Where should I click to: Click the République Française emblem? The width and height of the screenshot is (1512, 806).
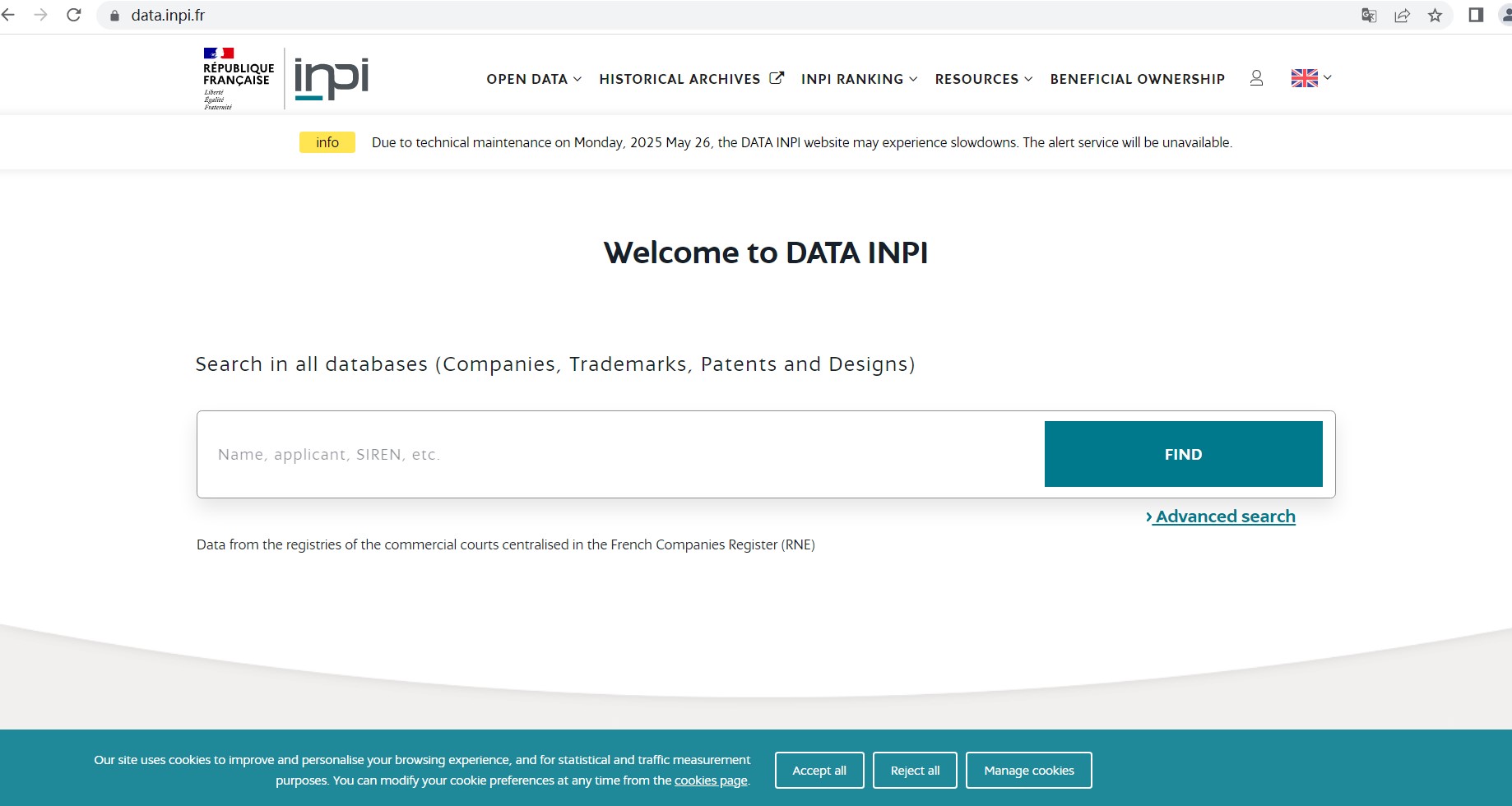(x=239, y=78)
